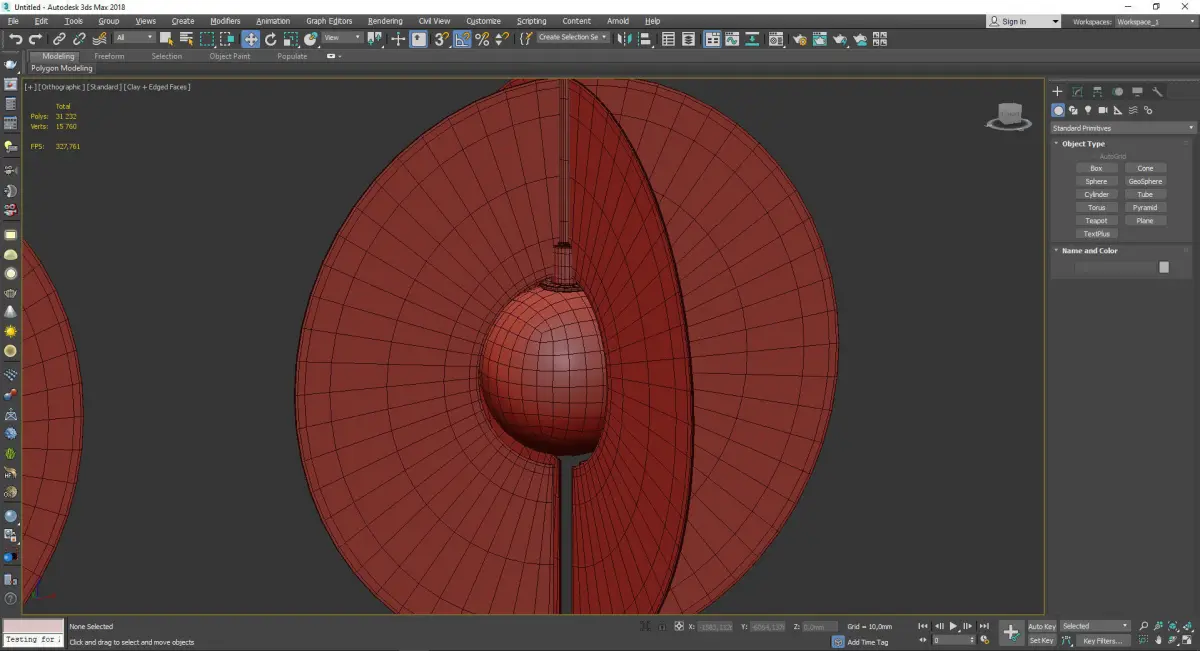Click the TextPlus button
Viewport: 1200px width, 651px height.
pyautogui.click(x=1097, y=233)
